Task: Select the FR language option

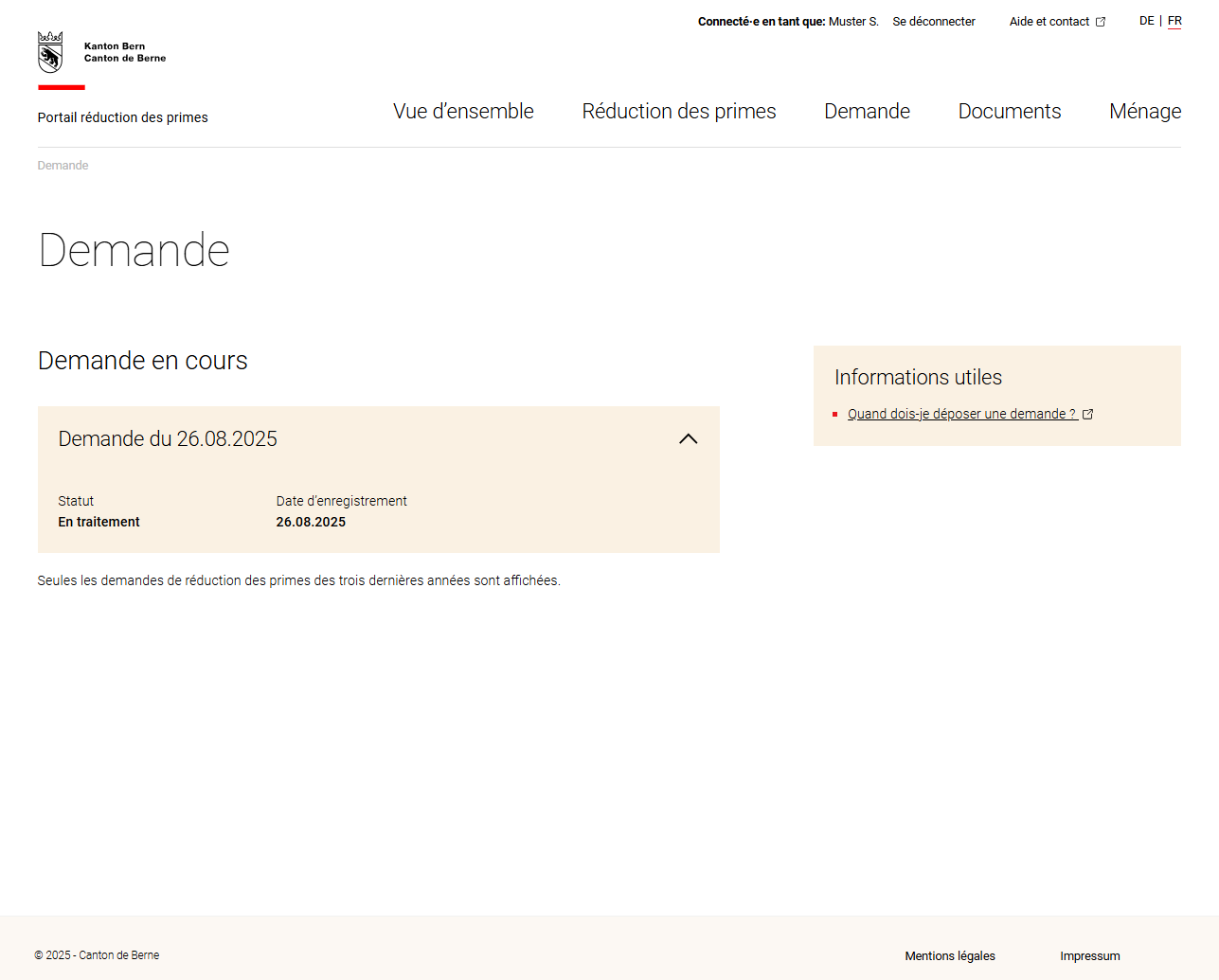Action: click(1174, 20)
